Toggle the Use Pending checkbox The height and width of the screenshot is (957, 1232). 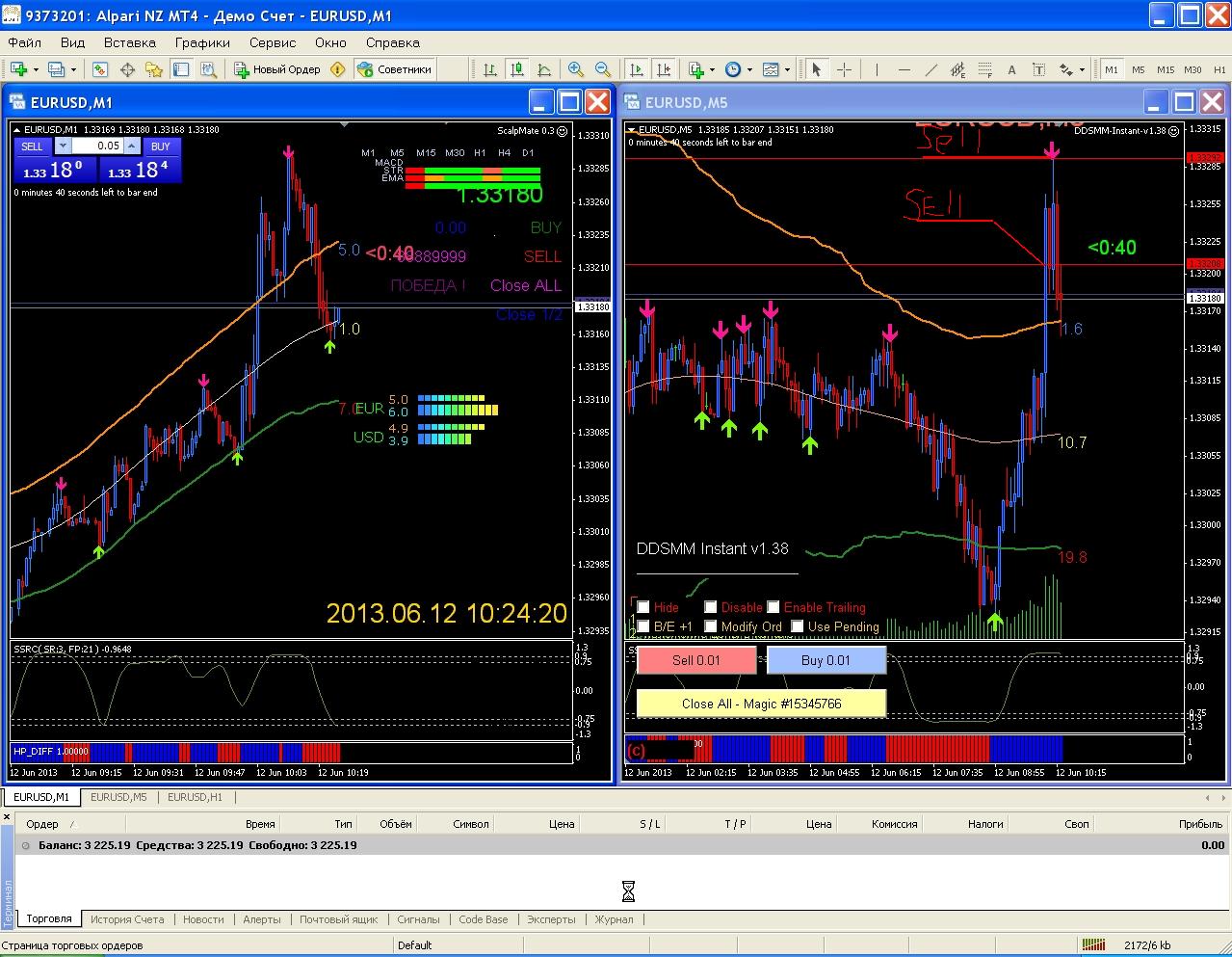click(798, 626)
